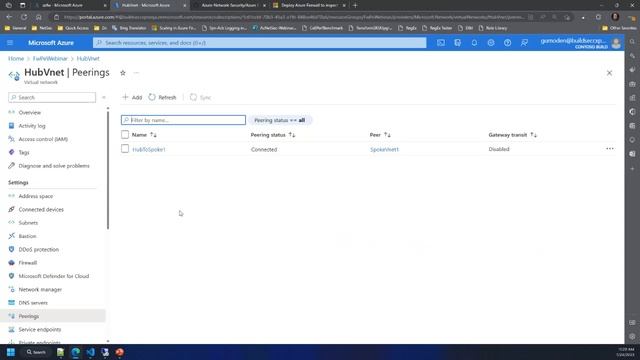Open the HubToSpoke1 row context menu ellipsis
640x360 pixels.
click(610, 149)
